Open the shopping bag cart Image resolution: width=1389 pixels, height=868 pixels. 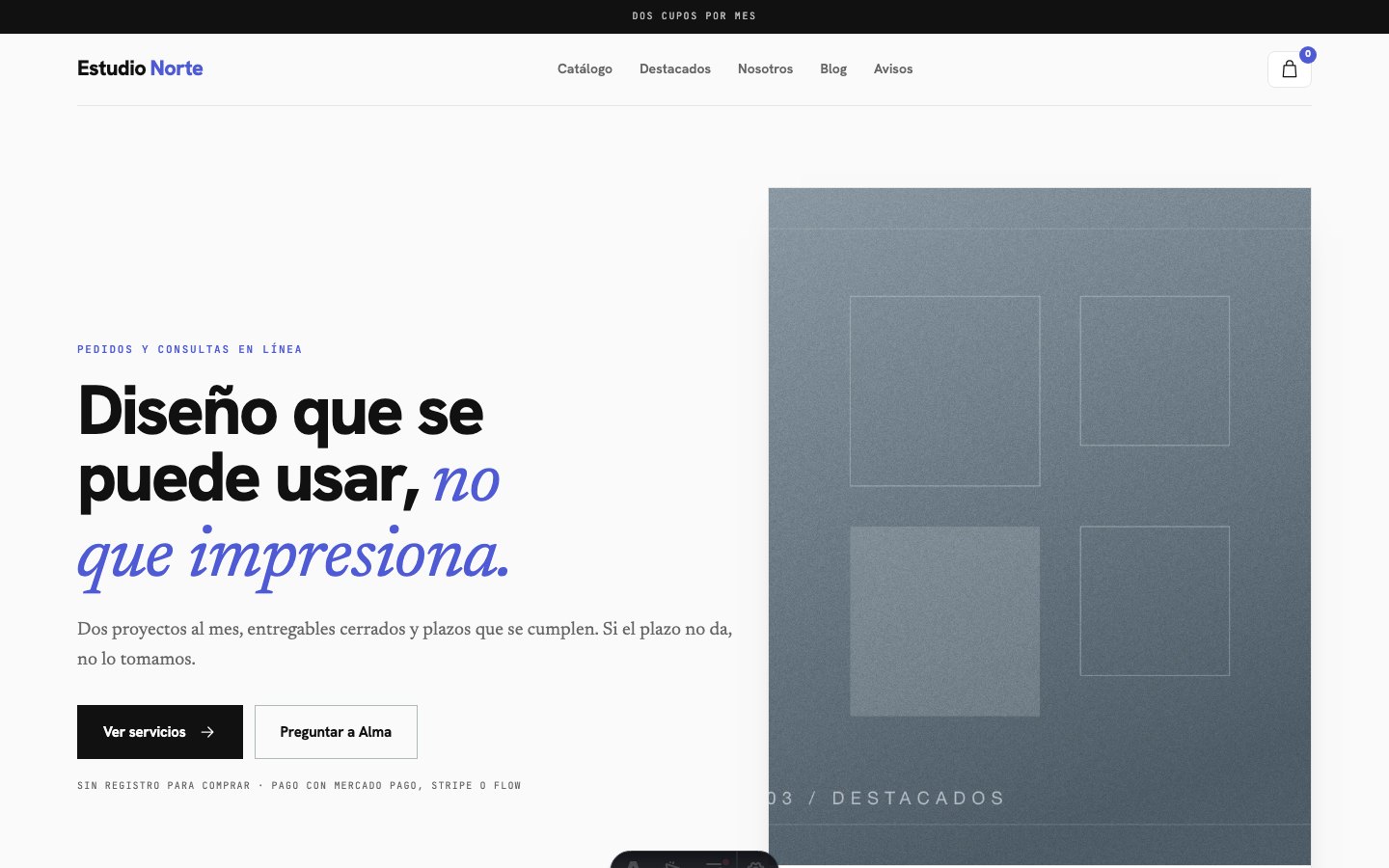click(1289, 69)
